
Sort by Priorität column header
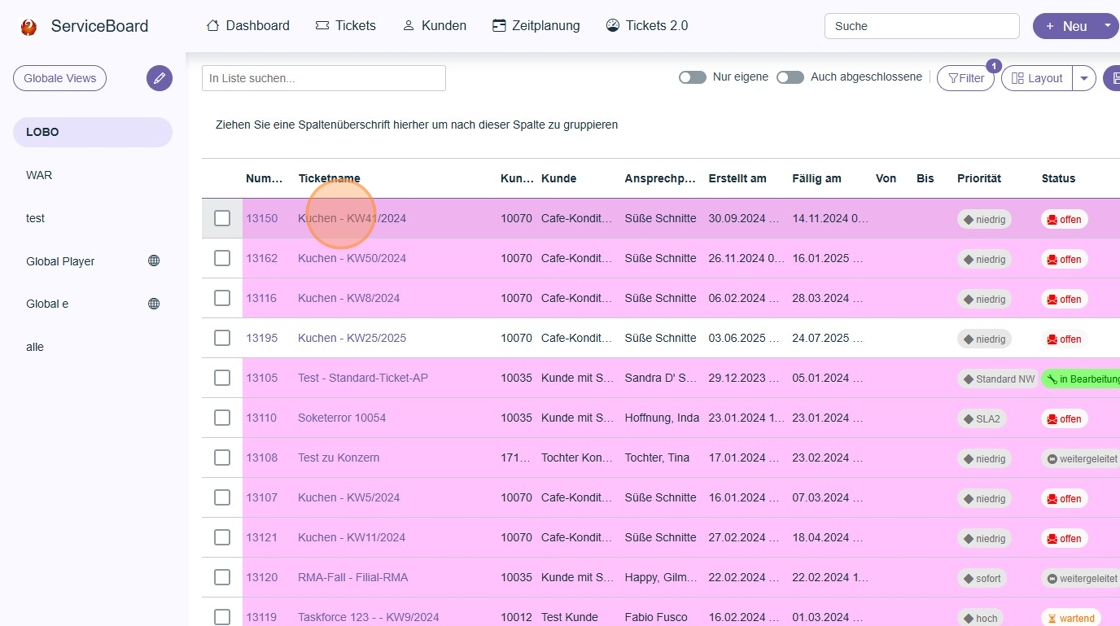(x=979, y=179)
